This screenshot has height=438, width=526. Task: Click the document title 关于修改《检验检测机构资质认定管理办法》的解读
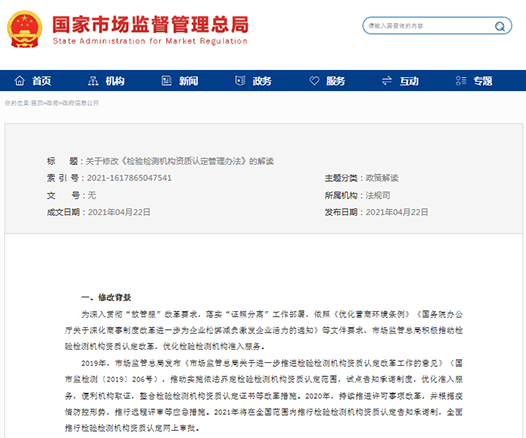click(179, 161)
